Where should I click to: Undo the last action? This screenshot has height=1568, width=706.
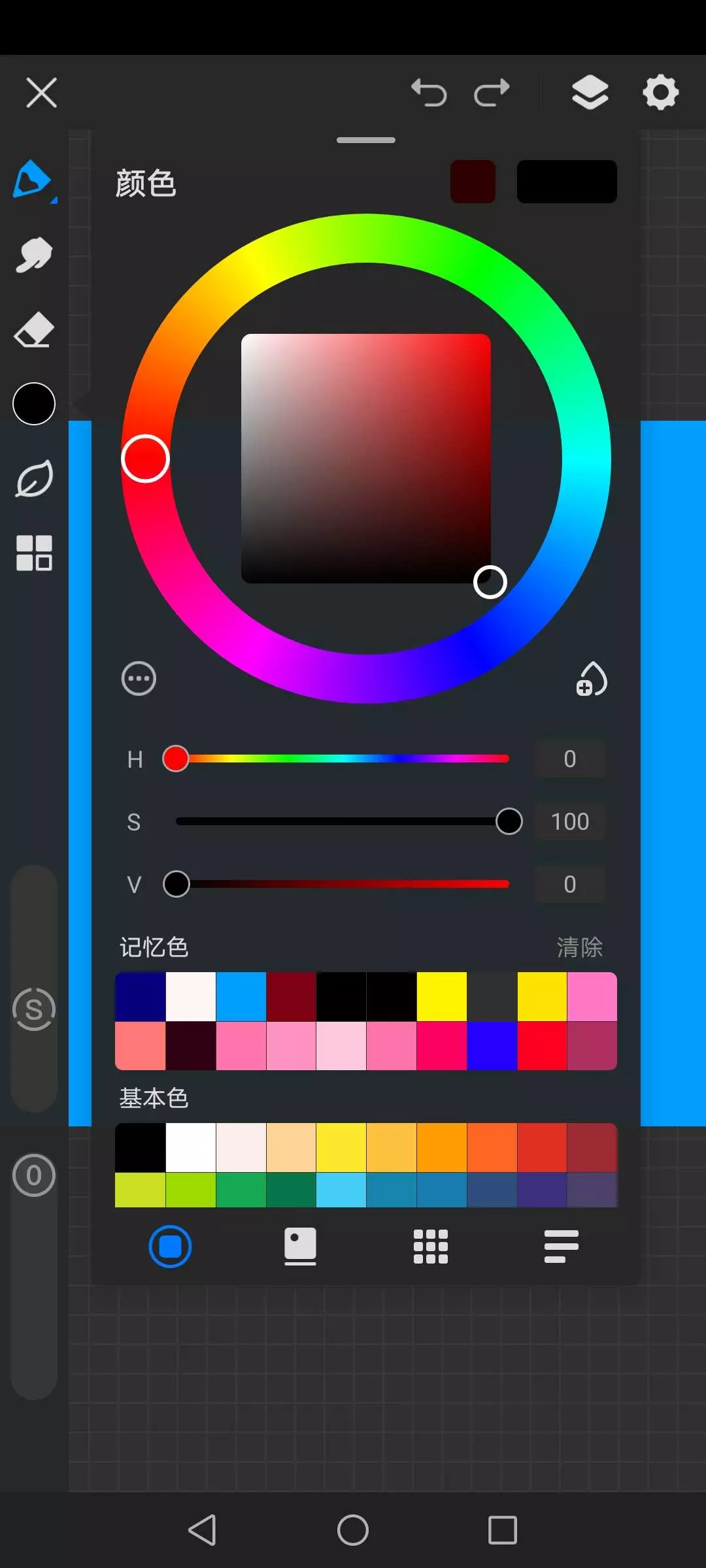[x=429, y=92]
